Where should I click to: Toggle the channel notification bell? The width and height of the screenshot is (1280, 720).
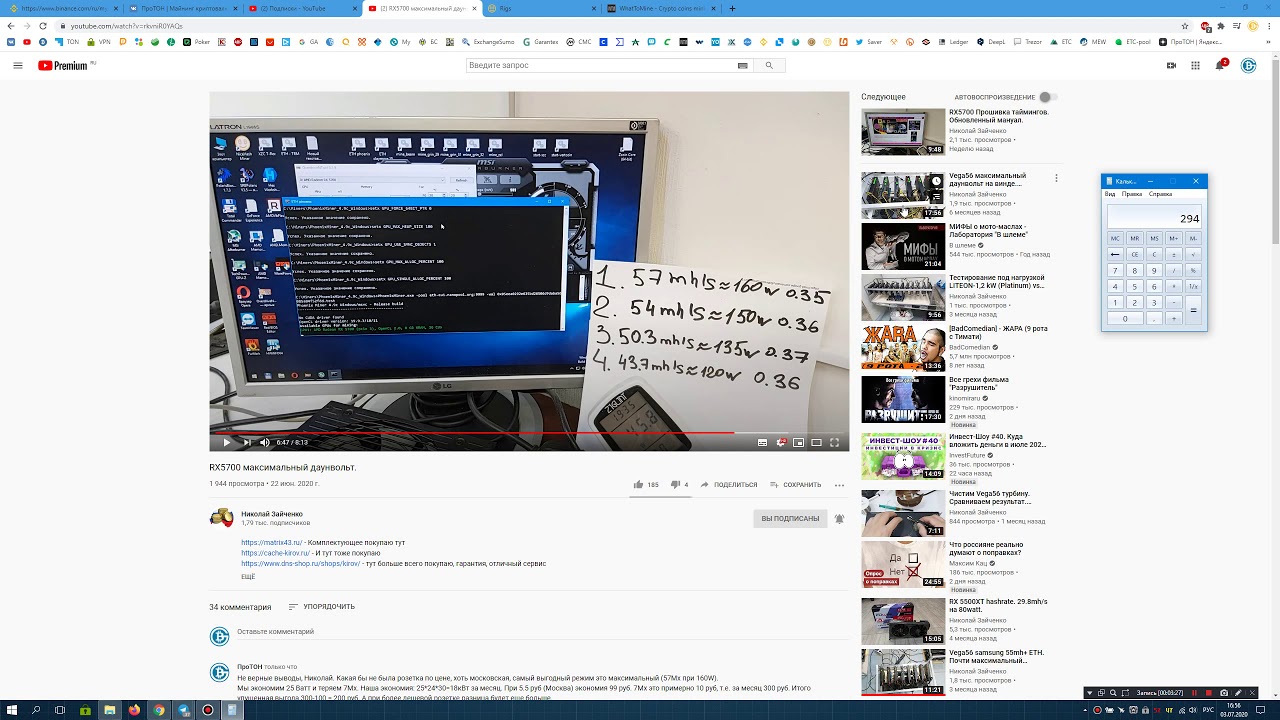pyautogui.click(x=839, y=519)
